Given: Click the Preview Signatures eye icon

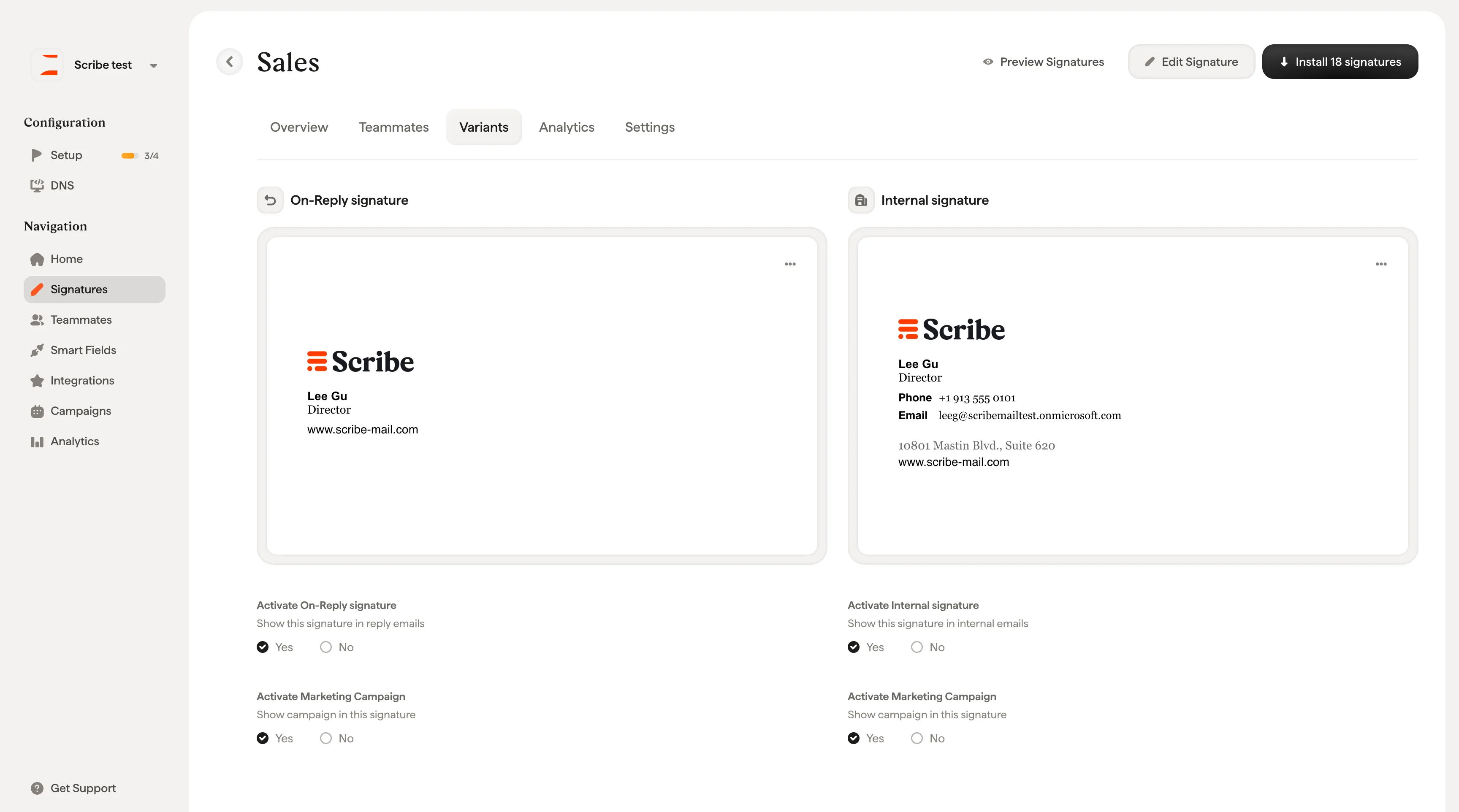Looking at the screenshot, I should [x=988, y=62].
